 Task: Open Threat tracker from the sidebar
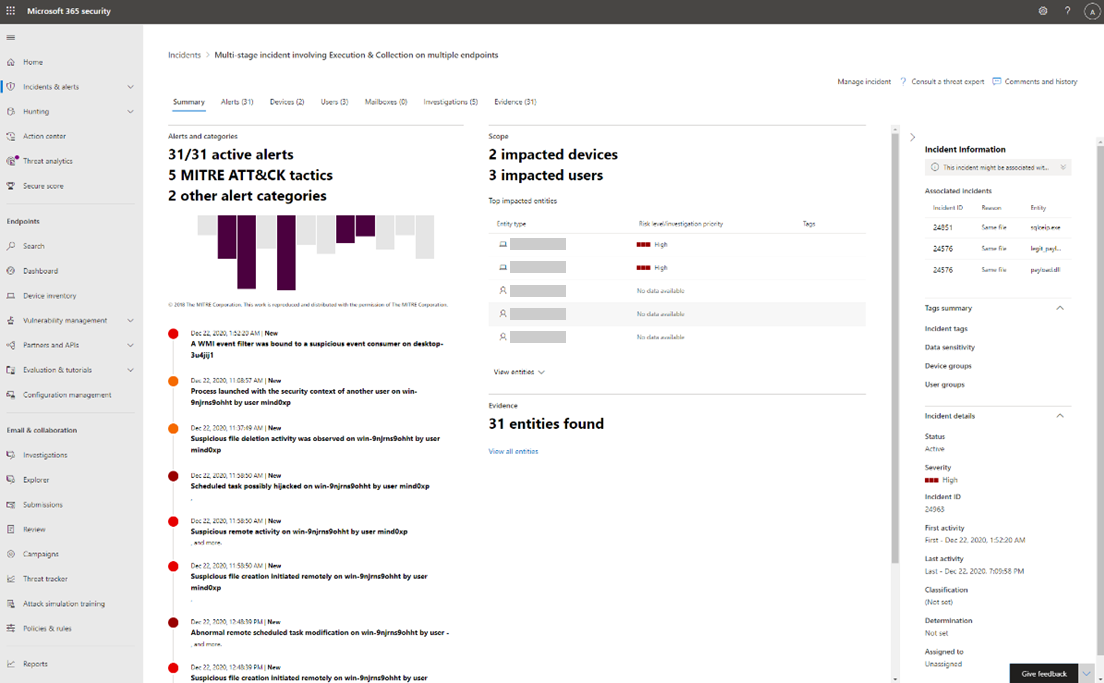[x=44, y=578]
